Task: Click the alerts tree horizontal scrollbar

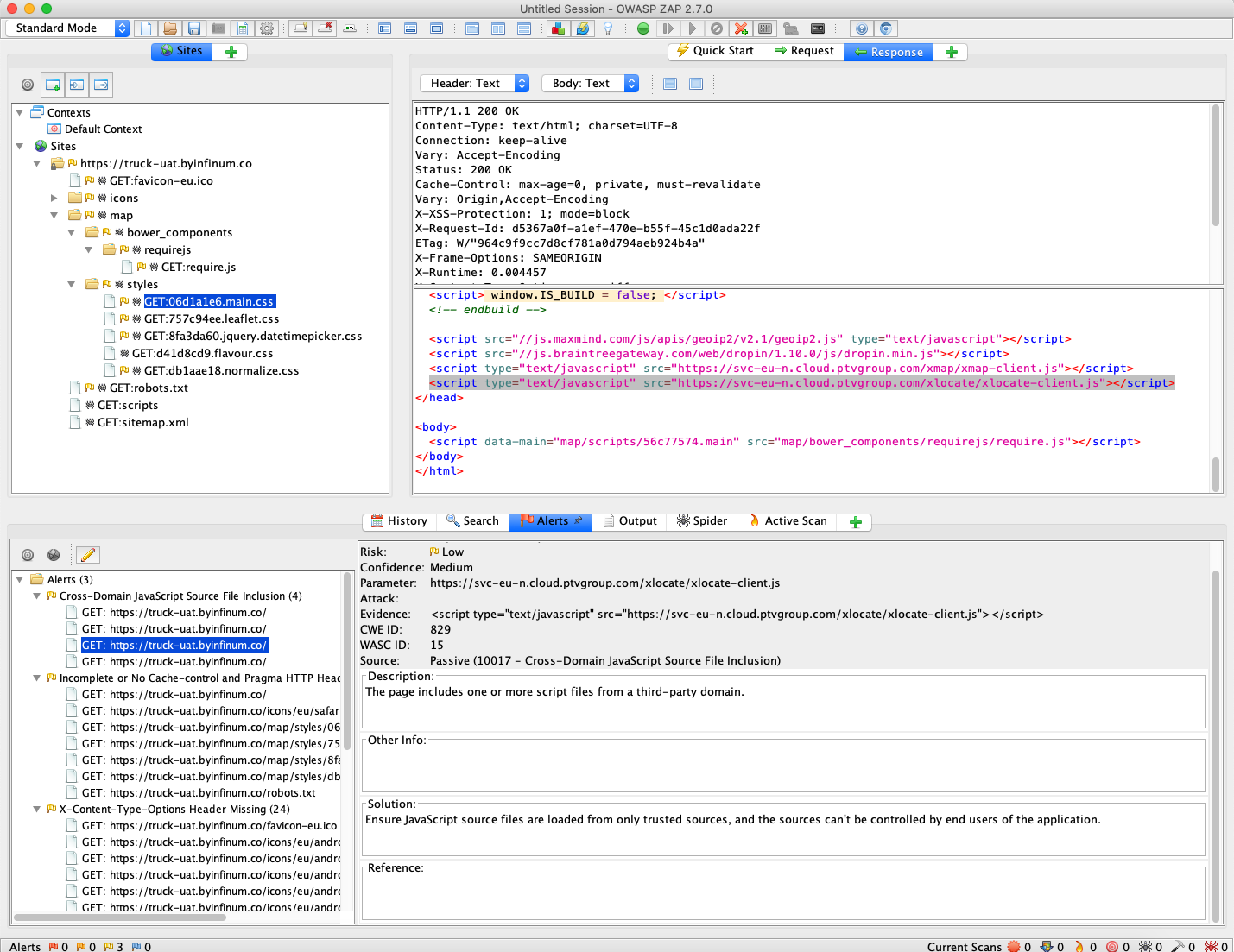Action: 121,917
